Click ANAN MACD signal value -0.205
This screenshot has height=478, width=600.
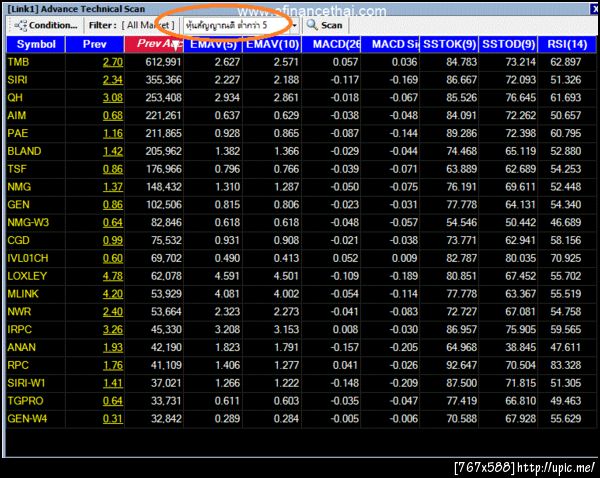click(x=404, y=347)
